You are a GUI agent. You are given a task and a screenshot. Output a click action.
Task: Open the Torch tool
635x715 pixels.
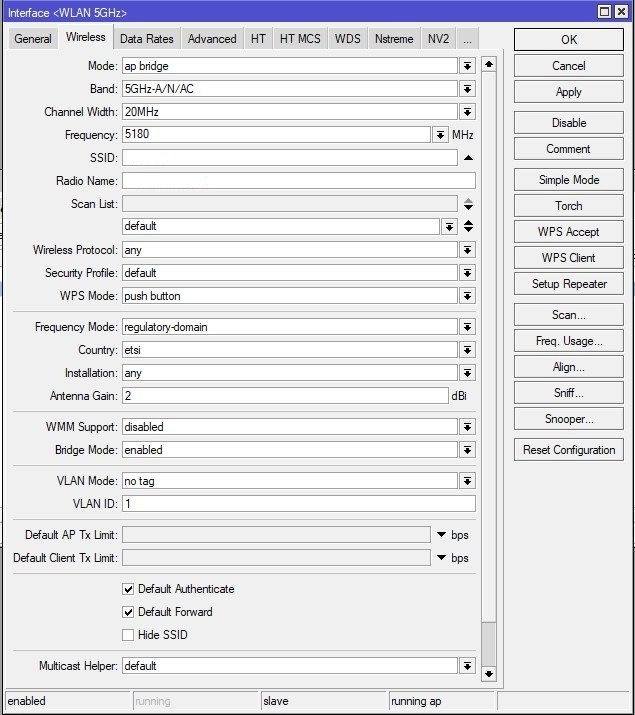[569, 206]
